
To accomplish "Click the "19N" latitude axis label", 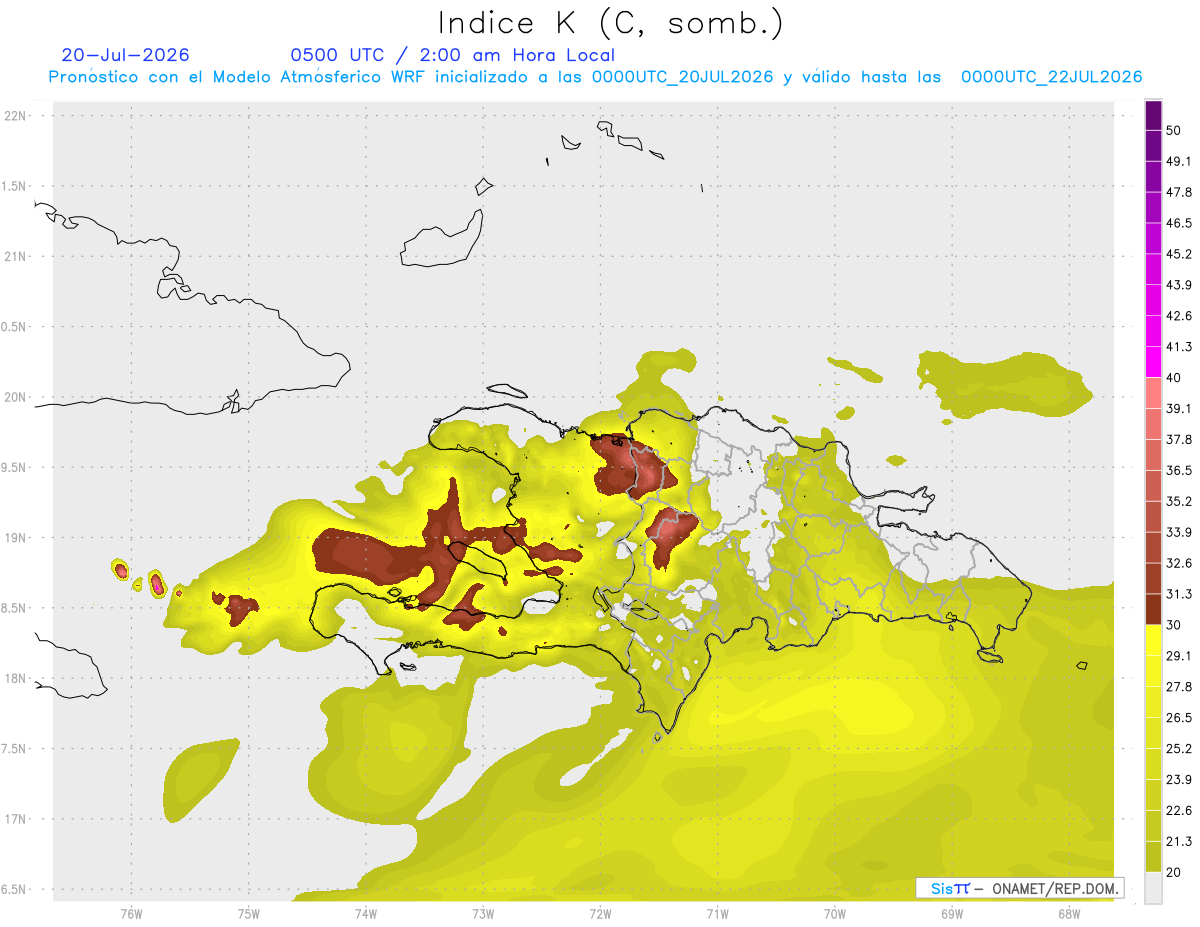I will click(x=16, y=538).
